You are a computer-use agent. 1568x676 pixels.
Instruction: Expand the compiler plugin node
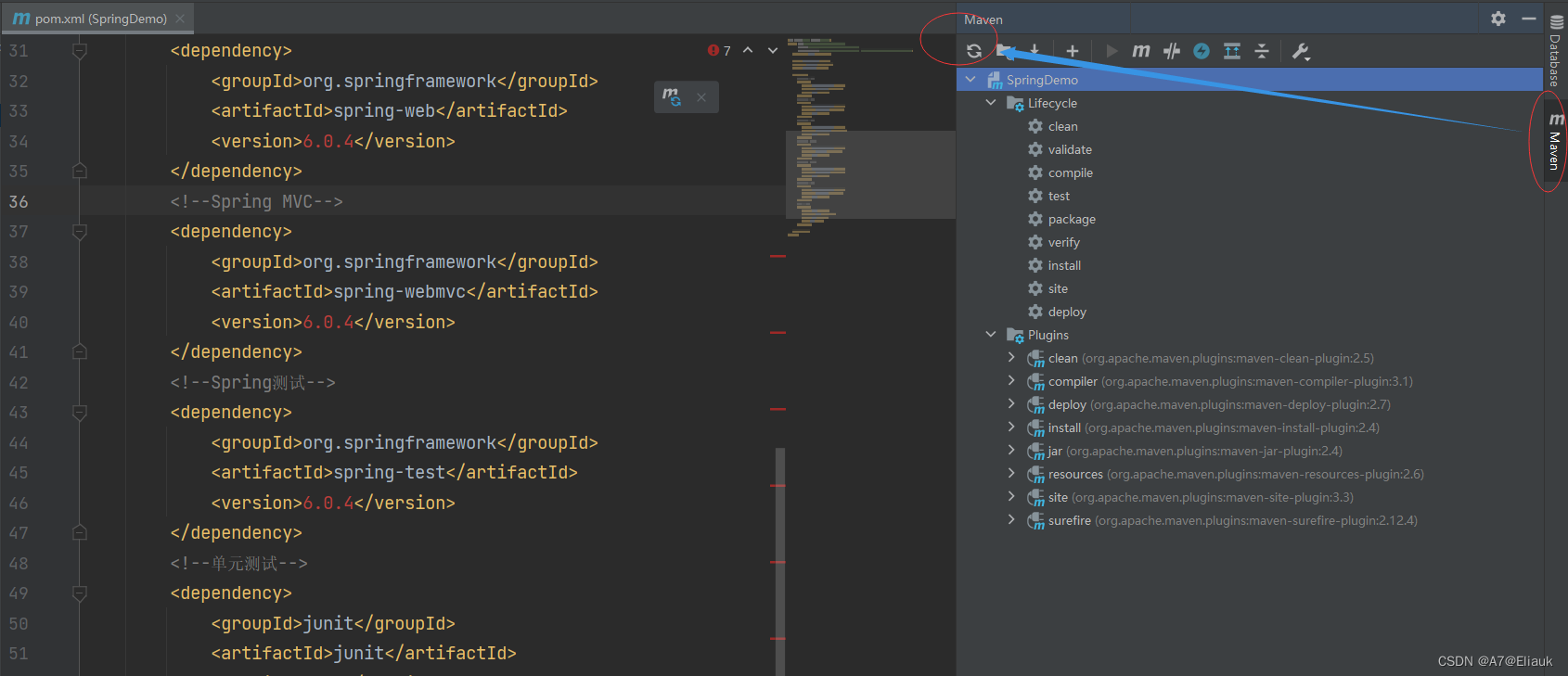(x=1011, y=381)
